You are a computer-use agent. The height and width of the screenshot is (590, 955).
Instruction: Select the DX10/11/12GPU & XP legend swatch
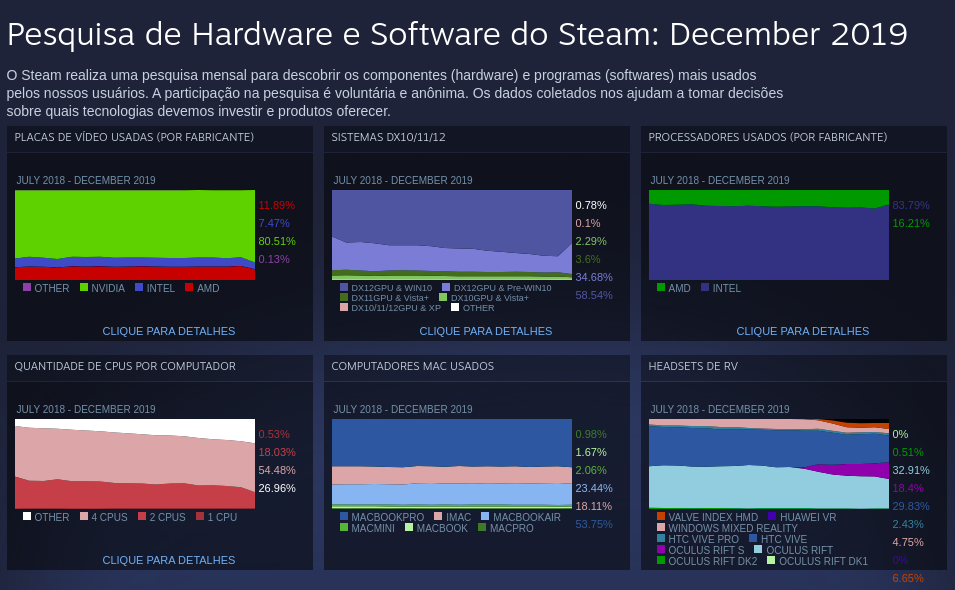344,307
